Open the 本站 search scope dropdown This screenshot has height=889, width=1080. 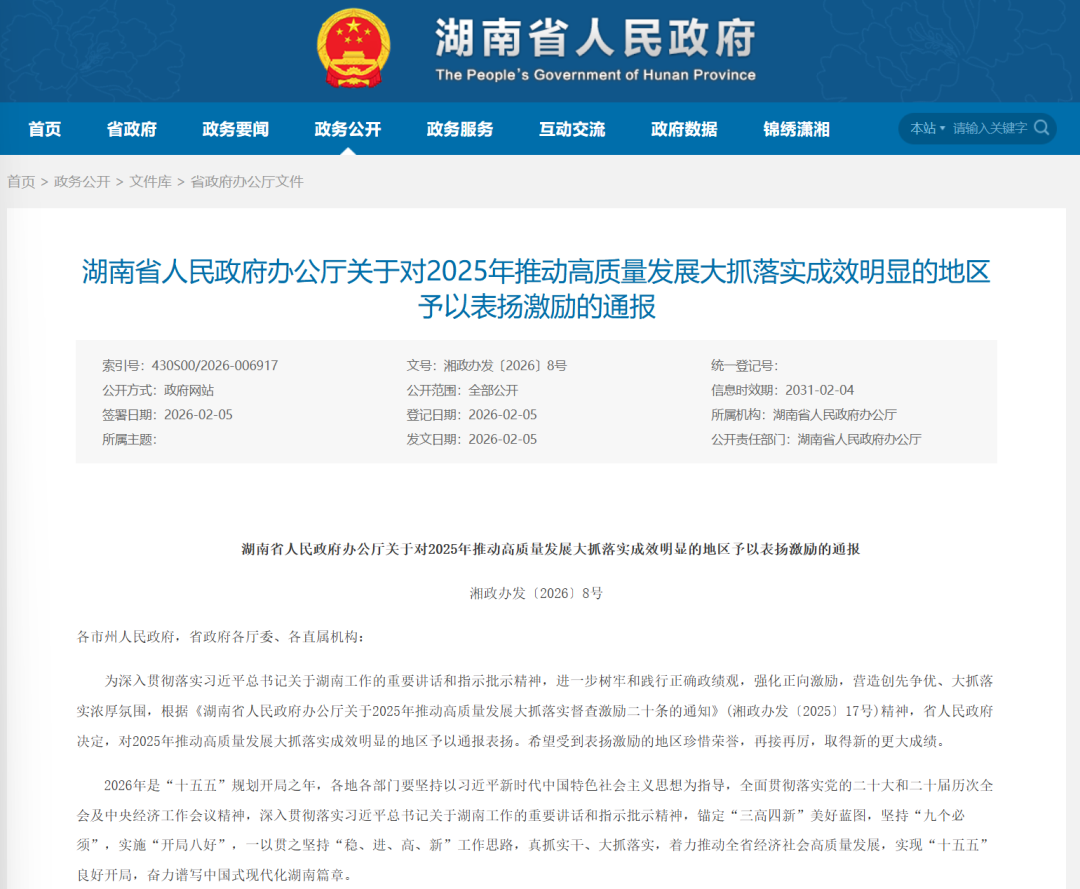click(925, 128)
